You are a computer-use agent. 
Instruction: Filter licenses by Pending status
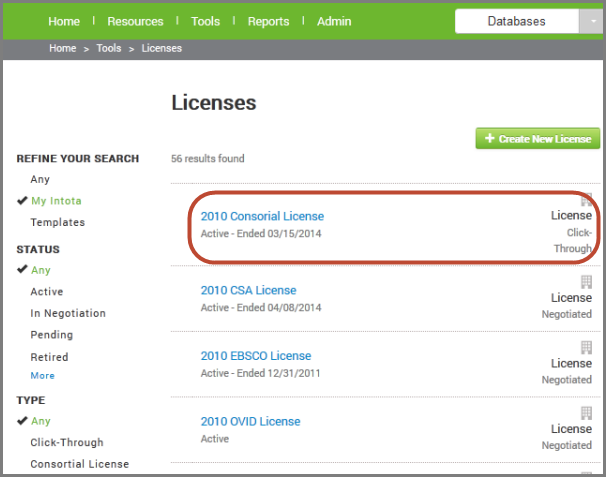[52, 335]
